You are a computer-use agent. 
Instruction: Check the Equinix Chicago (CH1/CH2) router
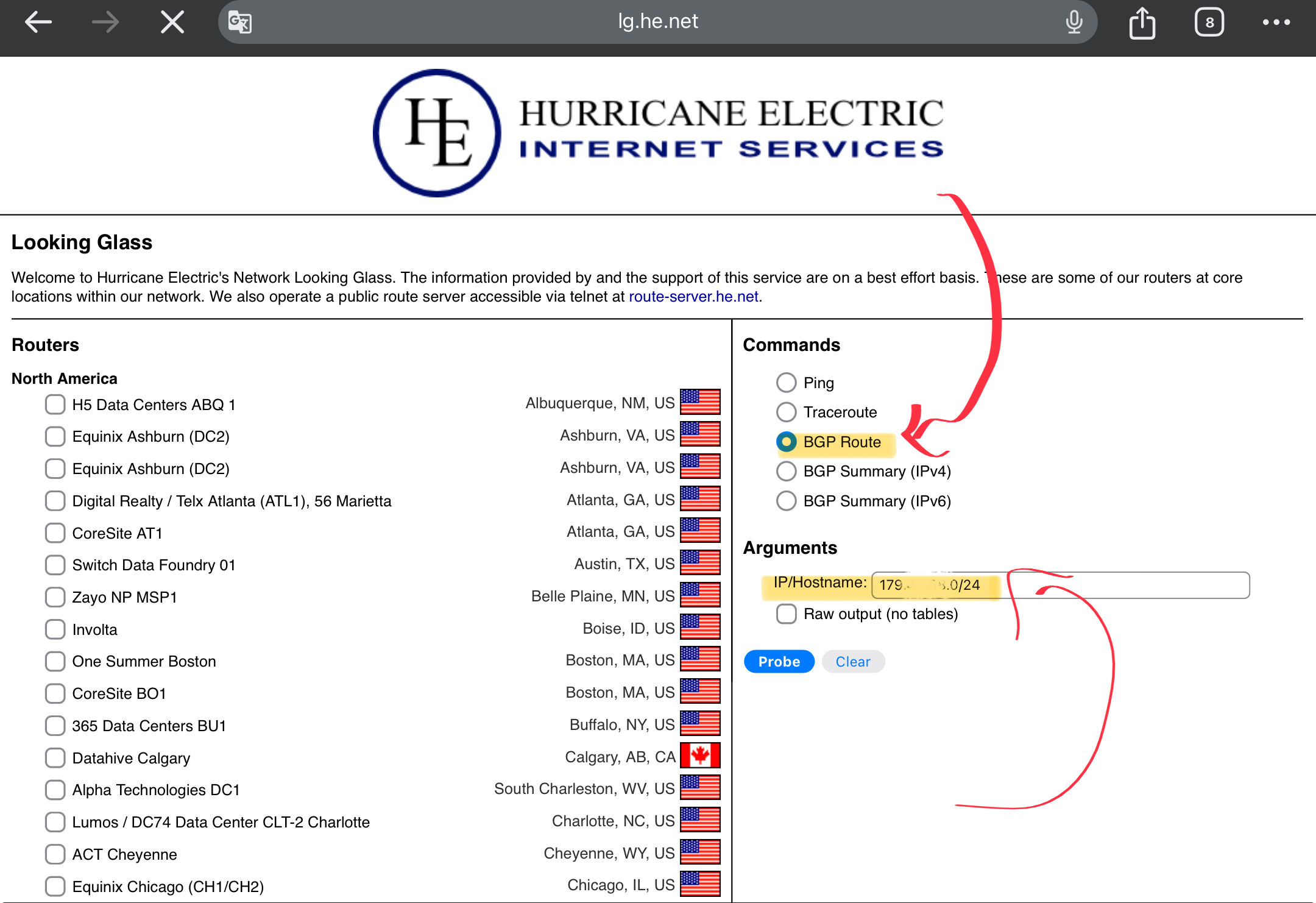tap(55, 887)
